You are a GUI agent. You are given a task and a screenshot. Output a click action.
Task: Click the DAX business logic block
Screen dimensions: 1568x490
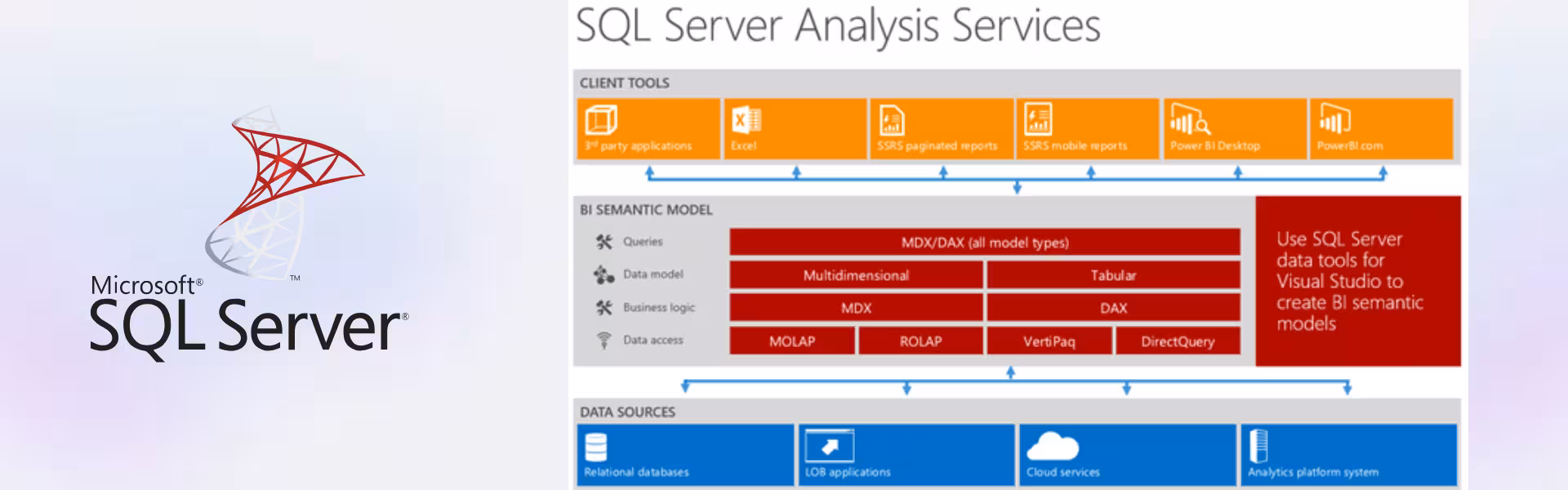[1113, 308]
